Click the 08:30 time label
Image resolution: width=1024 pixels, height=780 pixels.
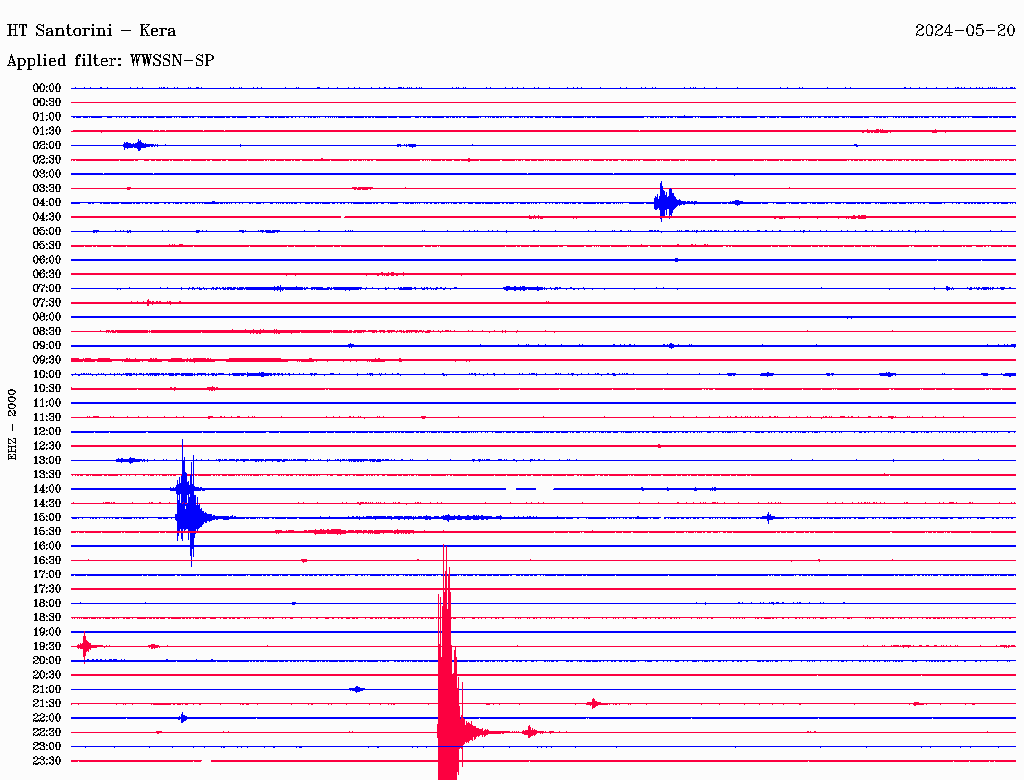[47, 332]
